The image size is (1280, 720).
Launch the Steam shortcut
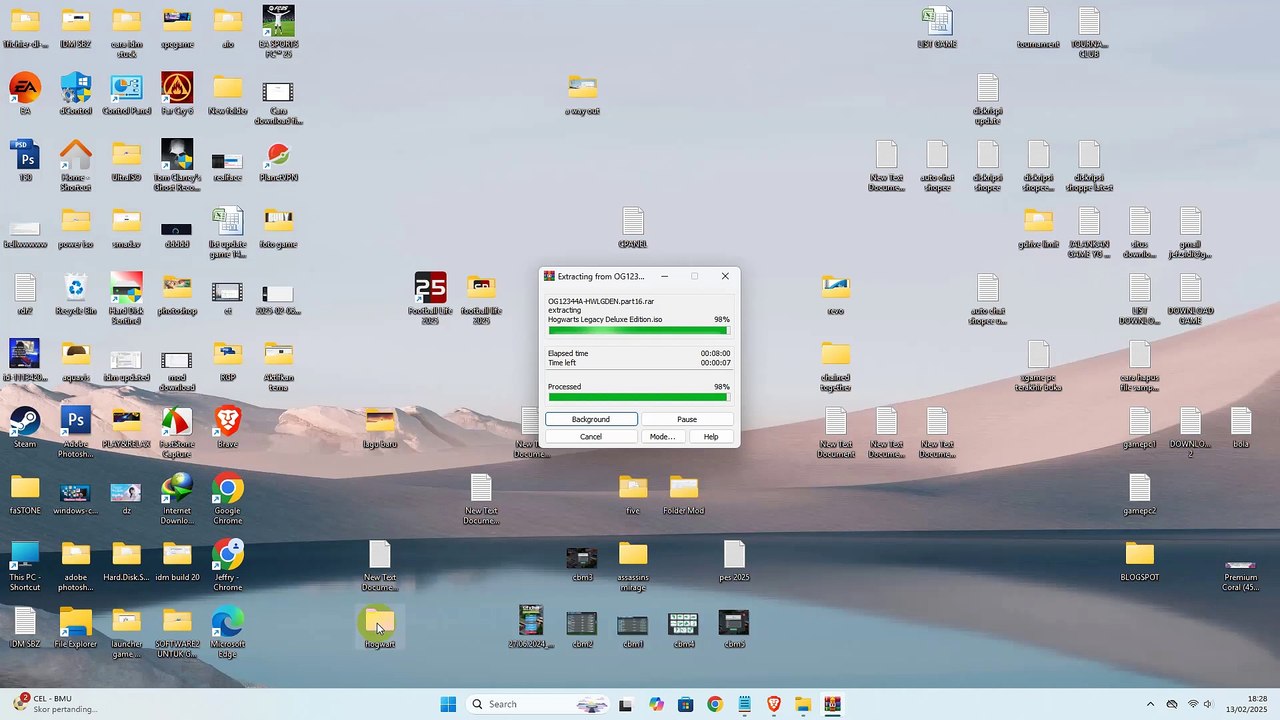coord(25,427)
